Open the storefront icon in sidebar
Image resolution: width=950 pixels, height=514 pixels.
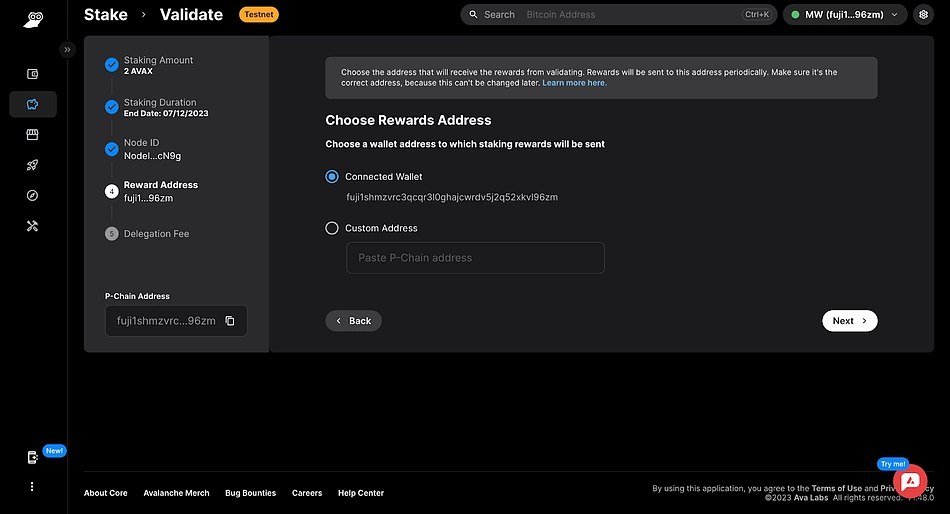click(32, 135)
